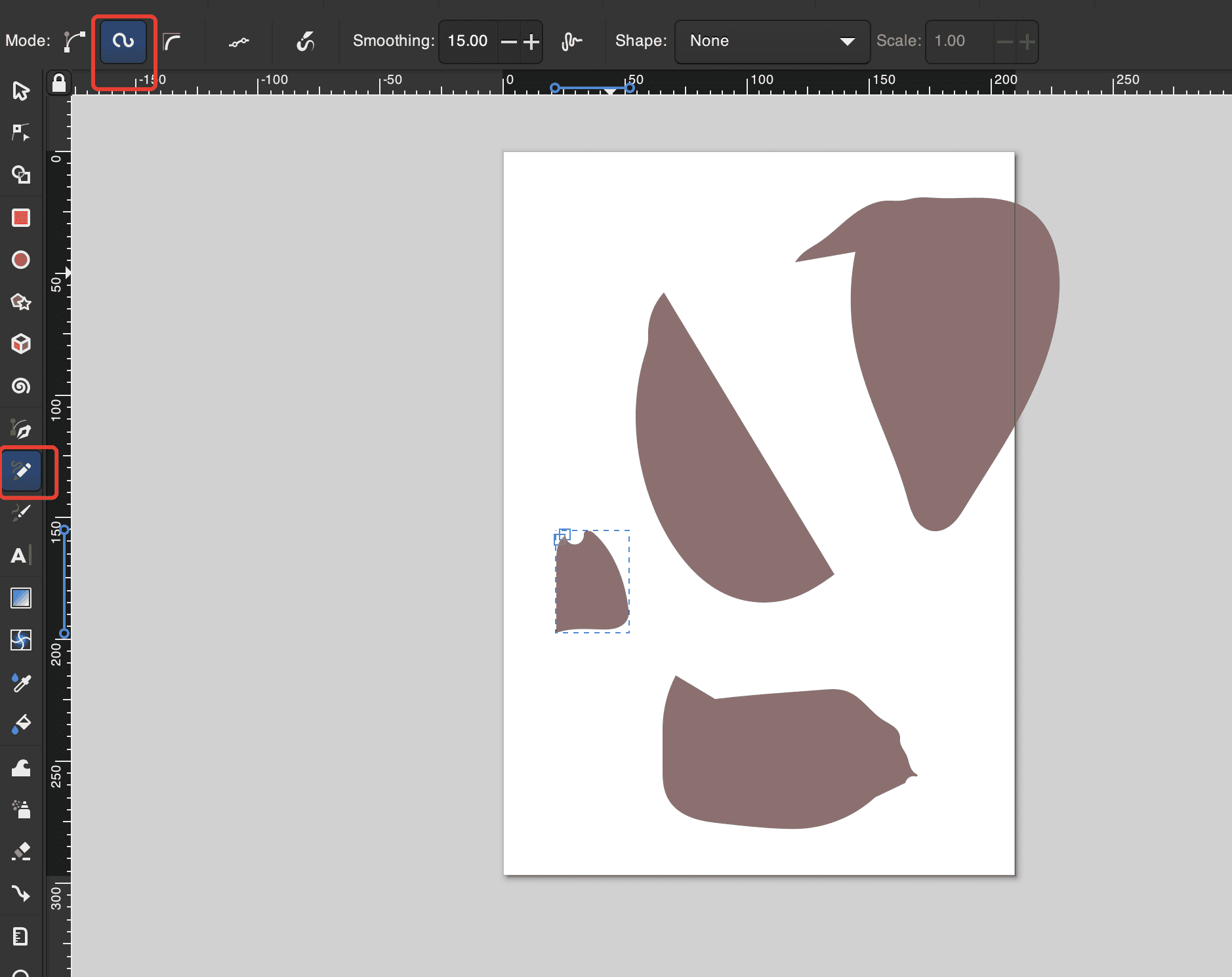Select the 3D Box tool
This screenshot has width=1232, height=977.
(x=21, y=344)
